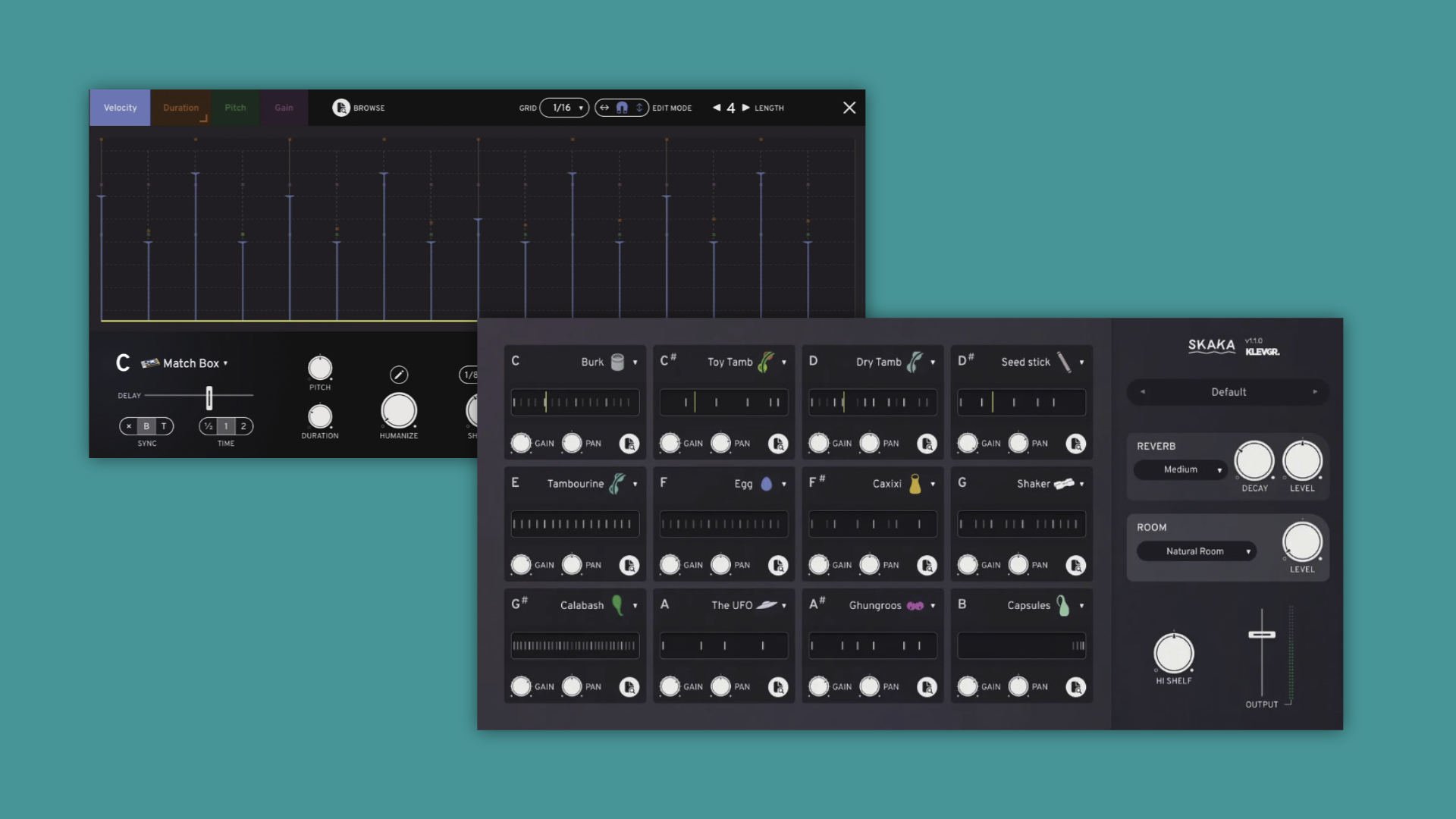Select the T triplet sync option
Viewport: 1456px width, 819px height.
point(164,426)
